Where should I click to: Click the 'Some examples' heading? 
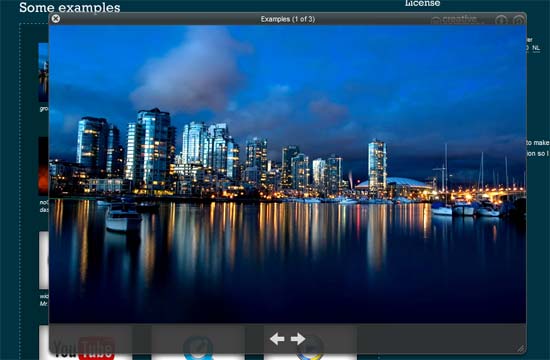pos(69,7)
